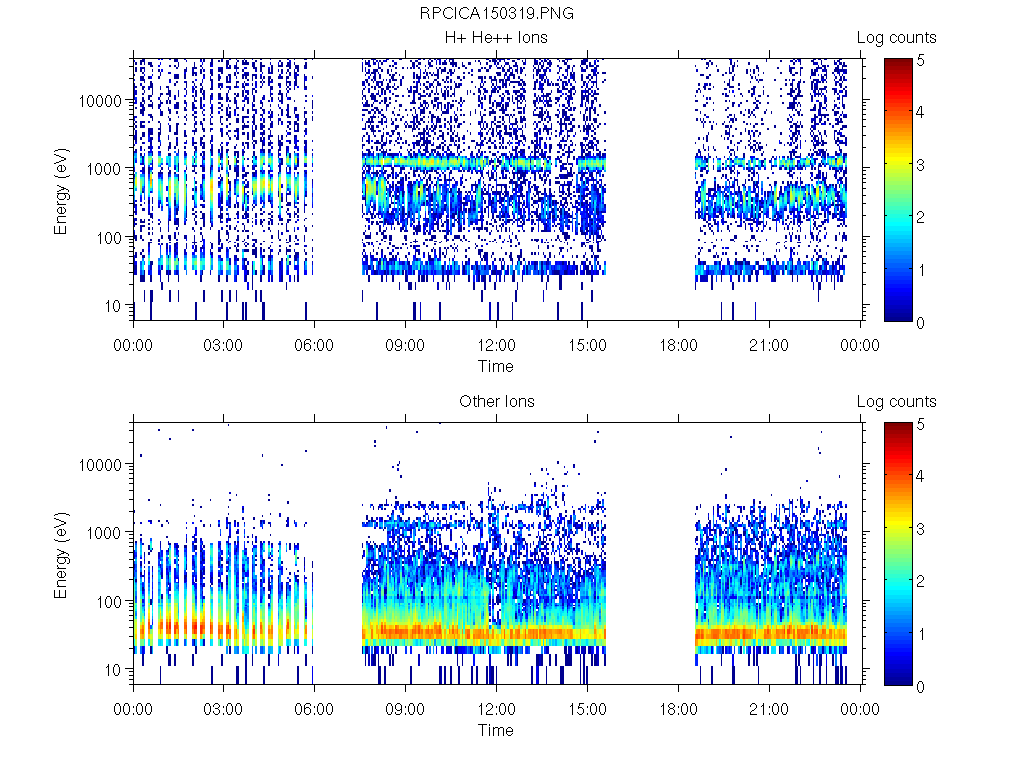This screenshot has height=768, width=1024.
Task: Click the 'Time' axis label under the bottom plot
Action: (496, 730)
